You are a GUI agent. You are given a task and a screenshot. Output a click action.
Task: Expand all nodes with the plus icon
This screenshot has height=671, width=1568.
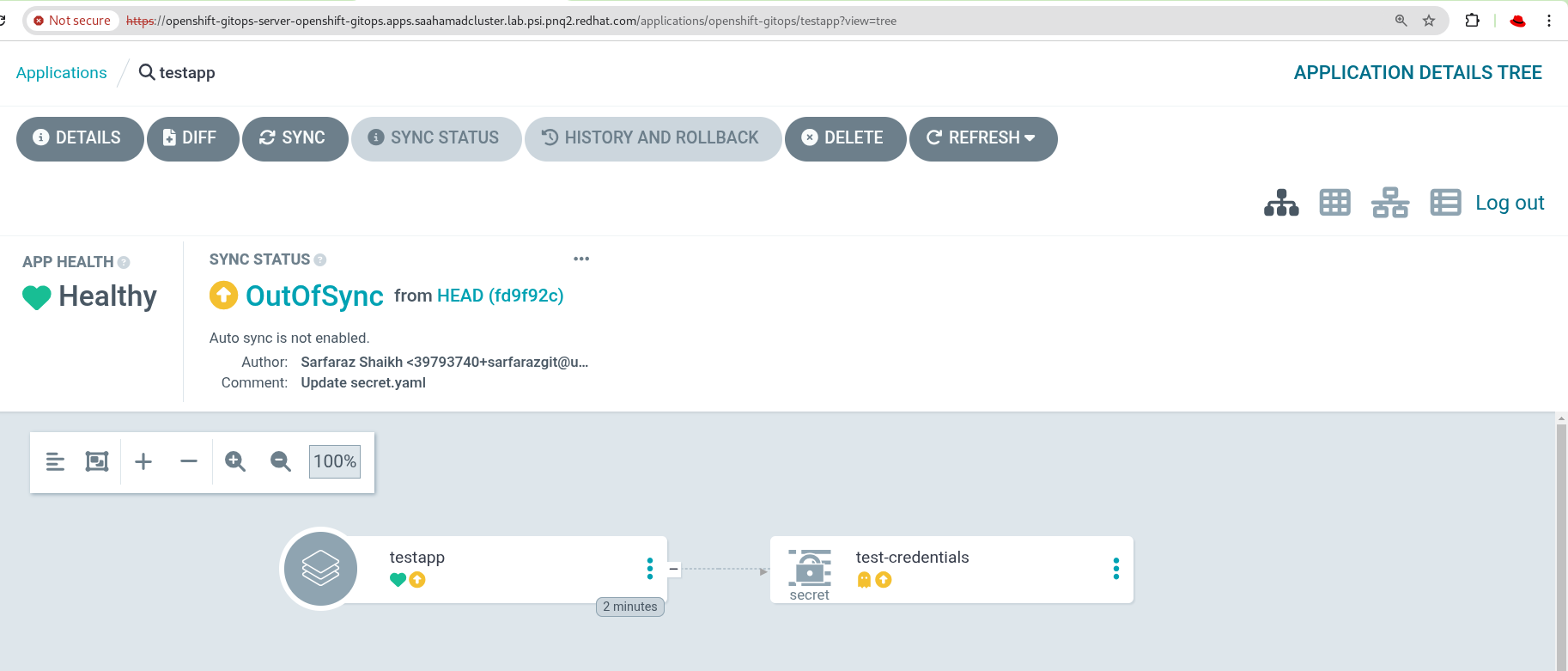143,461
